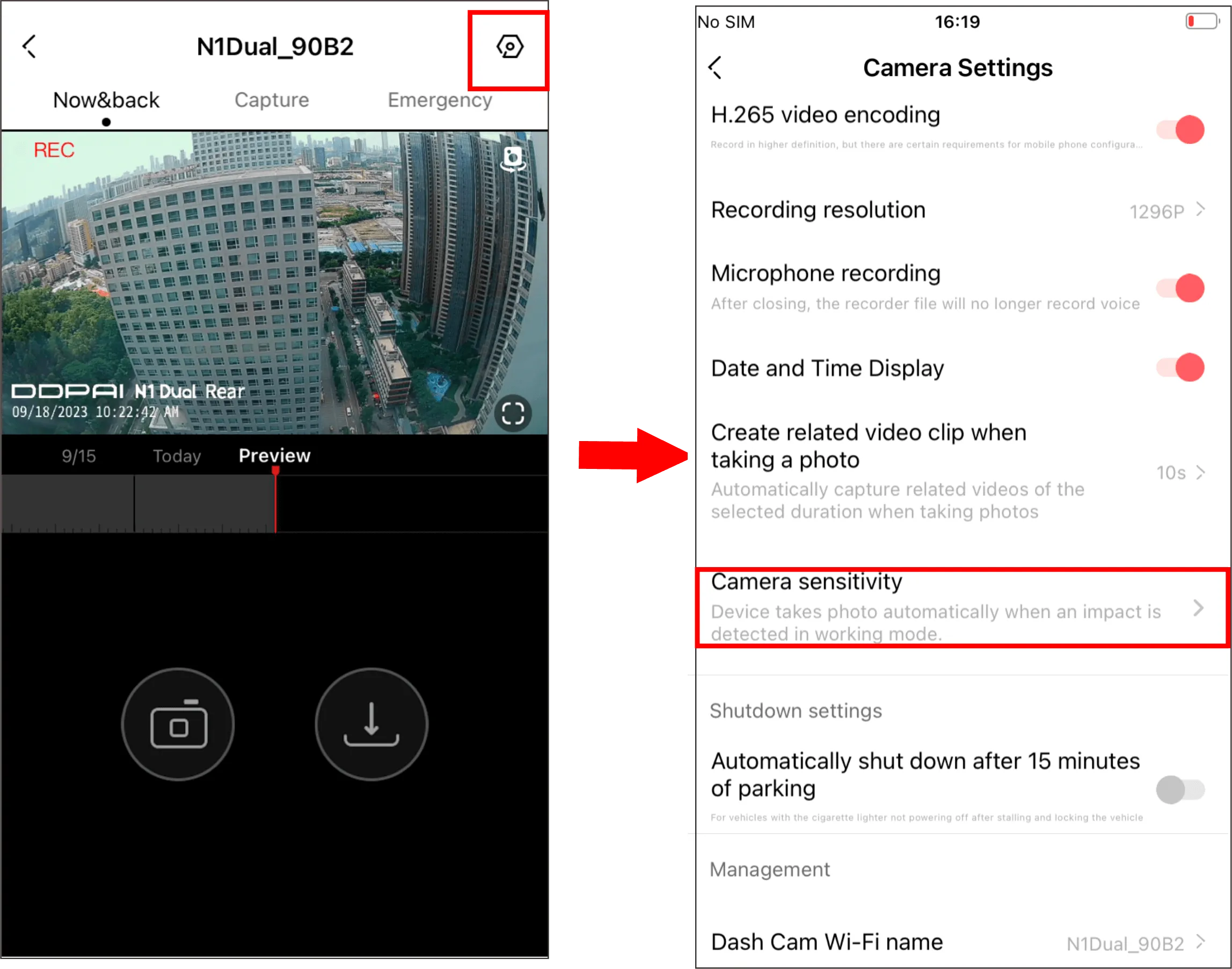Expand live video to fullscreen
This screenshot has width=1232, height=969.
(513, 413)
